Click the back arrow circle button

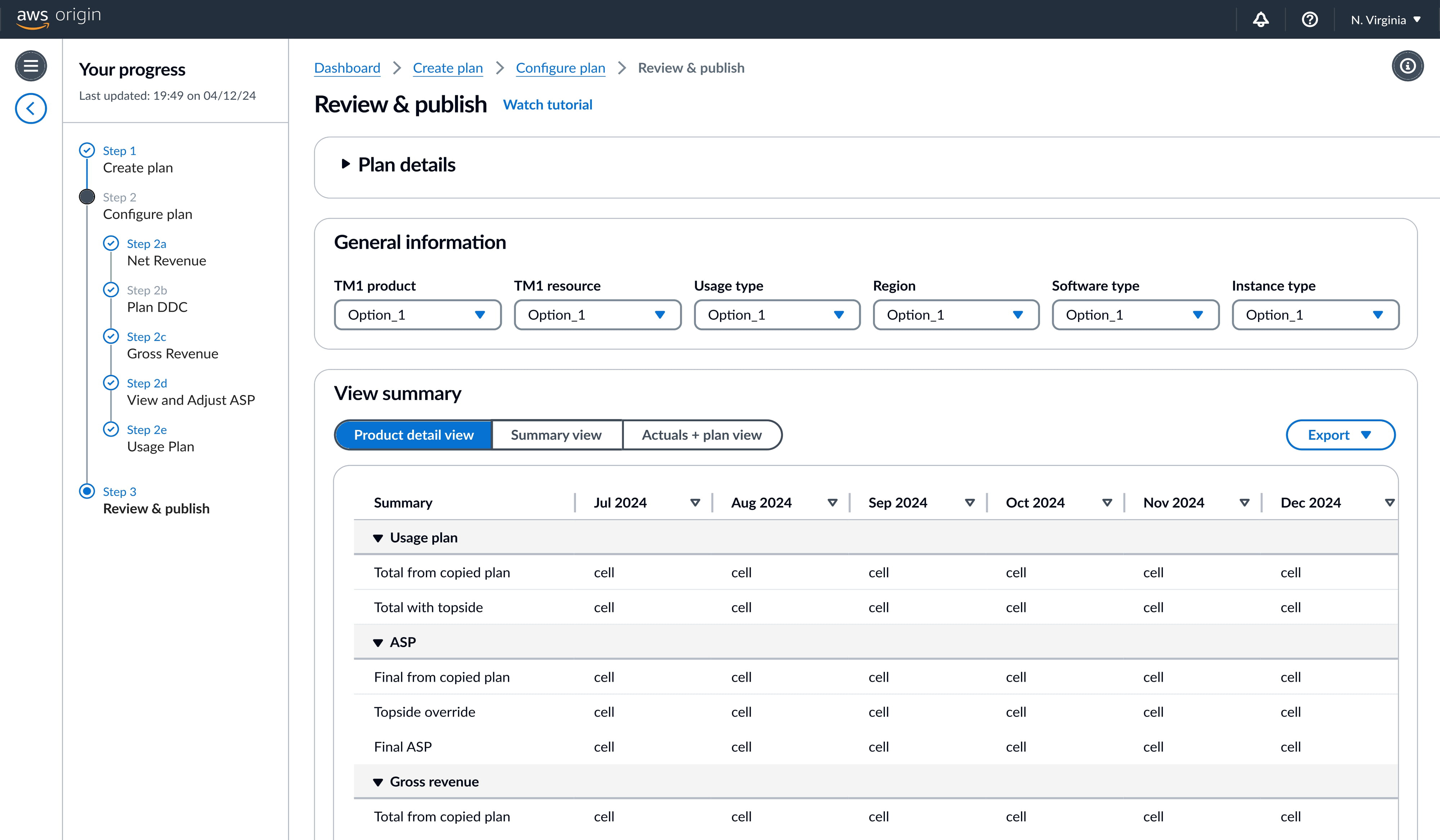(31, 109)
